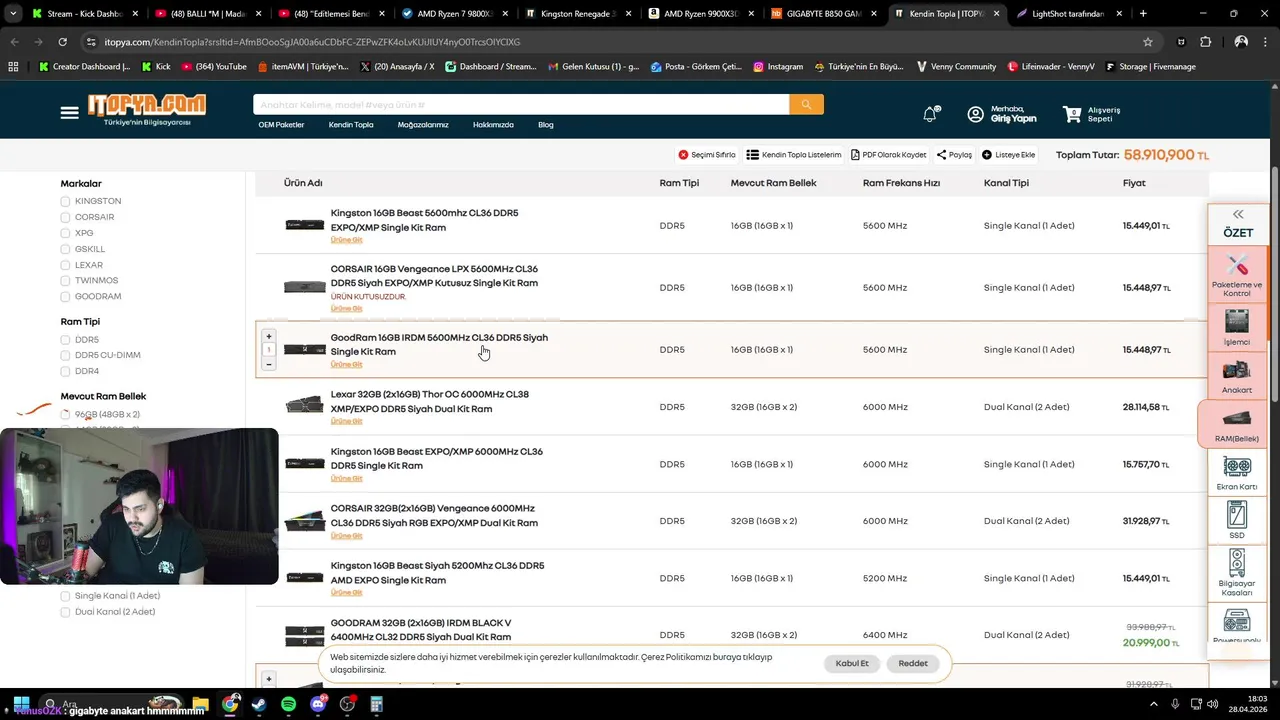The image size is (1280, 720).
Task: Open the Blog menu item
Action: point(546,125)
